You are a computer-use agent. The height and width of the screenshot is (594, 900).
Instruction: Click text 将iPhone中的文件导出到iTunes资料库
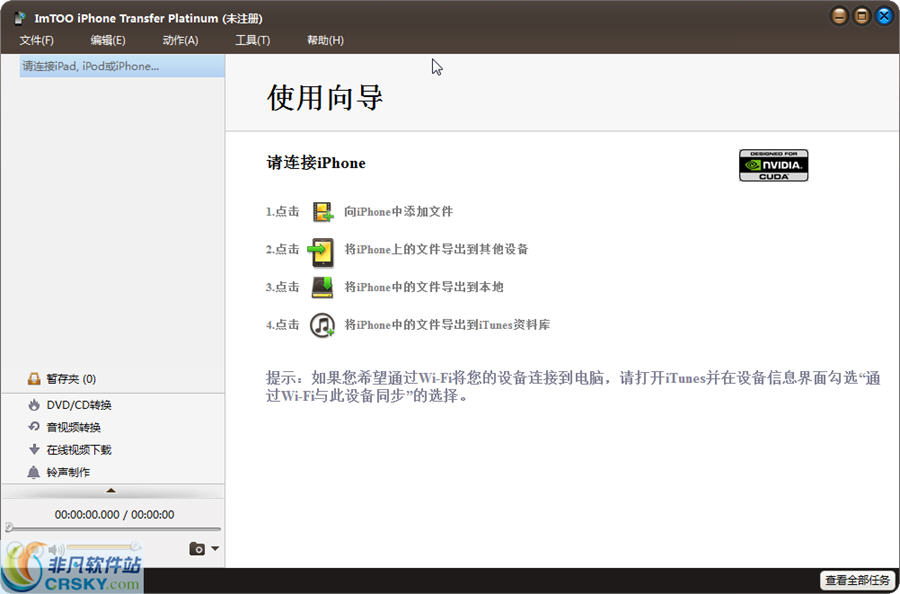tap(447, 325)
